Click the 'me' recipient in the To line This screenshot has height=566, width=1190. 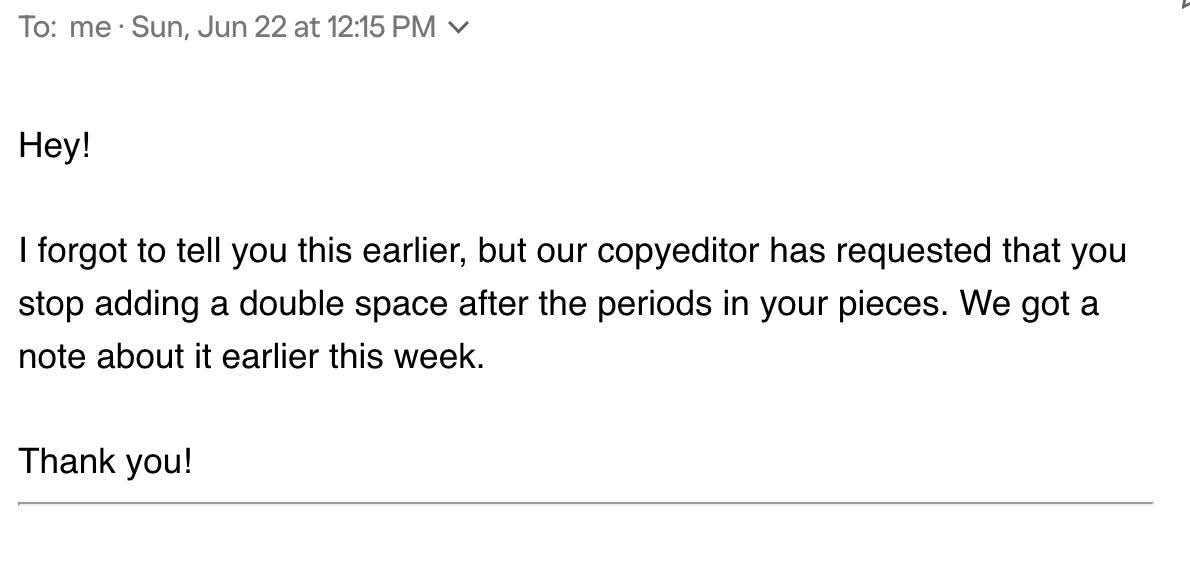click(90, 28)
